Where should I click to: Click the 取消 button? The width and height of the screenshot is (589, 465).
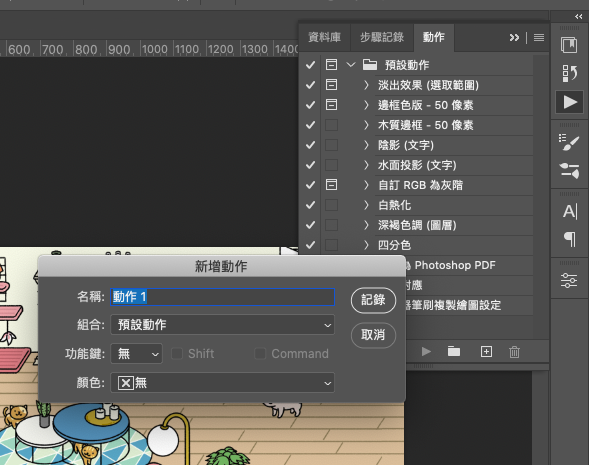(373, 335)
